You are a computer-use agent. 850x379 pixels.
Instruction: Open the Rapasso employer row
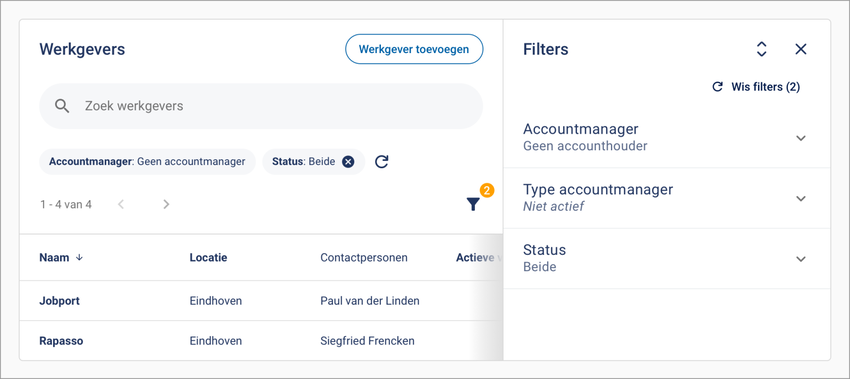pos(261,341)
